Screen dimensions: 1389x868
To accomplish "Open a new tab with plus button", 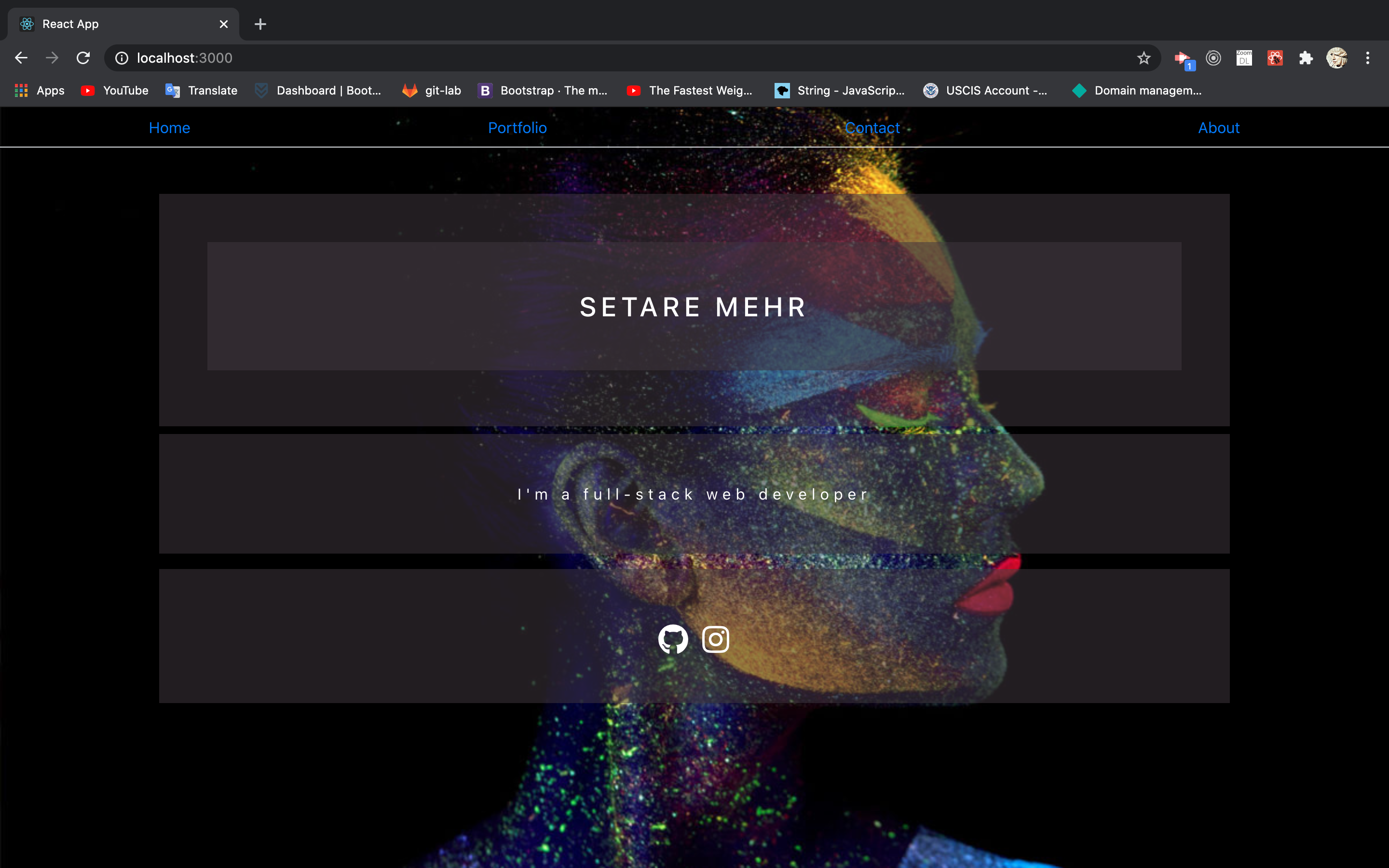I will 260,24.
